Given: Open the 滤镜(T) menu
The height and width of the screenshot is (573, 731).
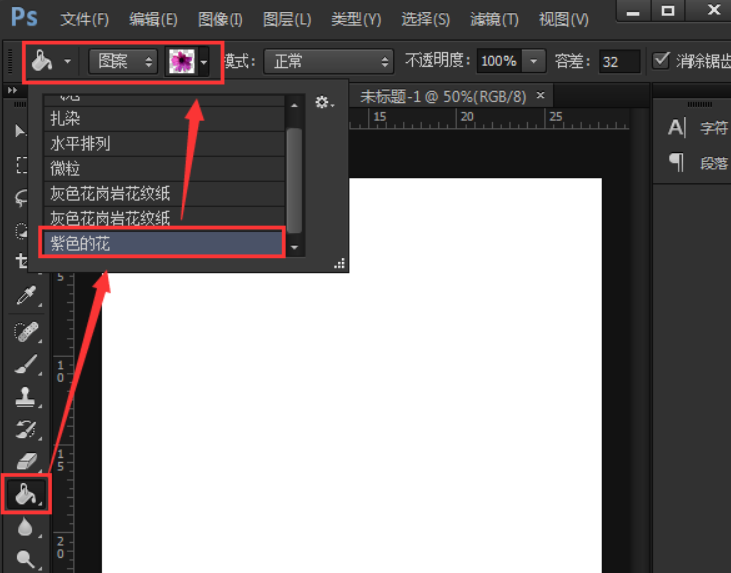Looking at the screenshot, I should [x=494, y=20].
